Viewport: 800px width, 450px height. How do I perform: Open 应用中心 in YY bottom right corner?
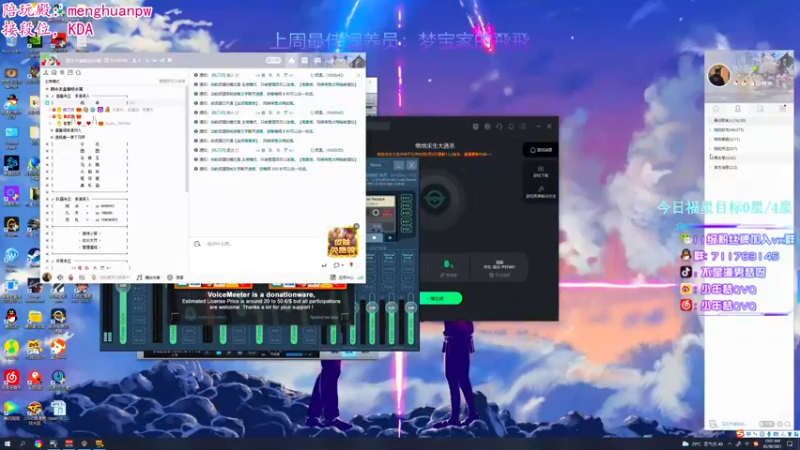pos(342,277)
